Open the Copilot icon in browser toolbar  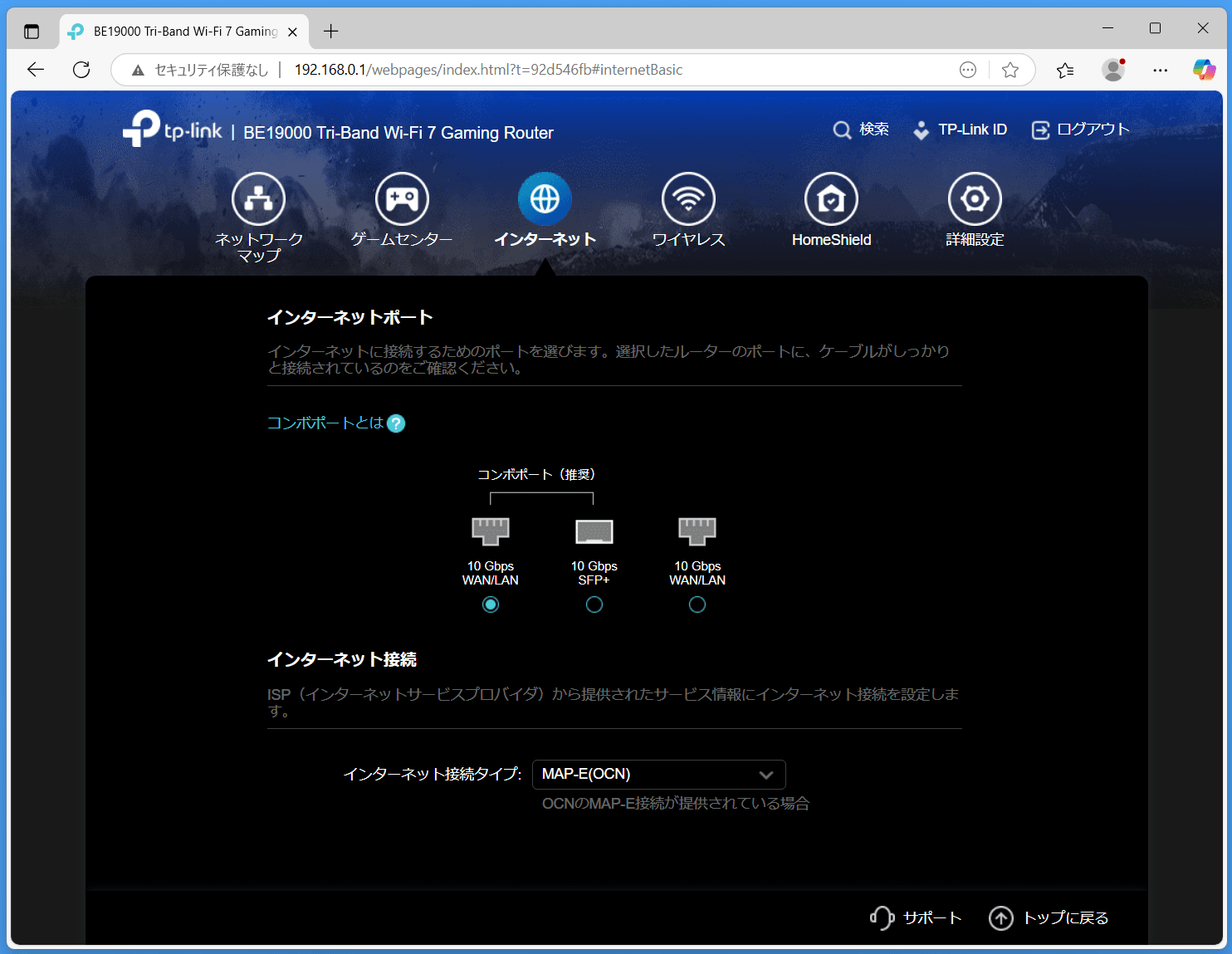(1204, 70)
